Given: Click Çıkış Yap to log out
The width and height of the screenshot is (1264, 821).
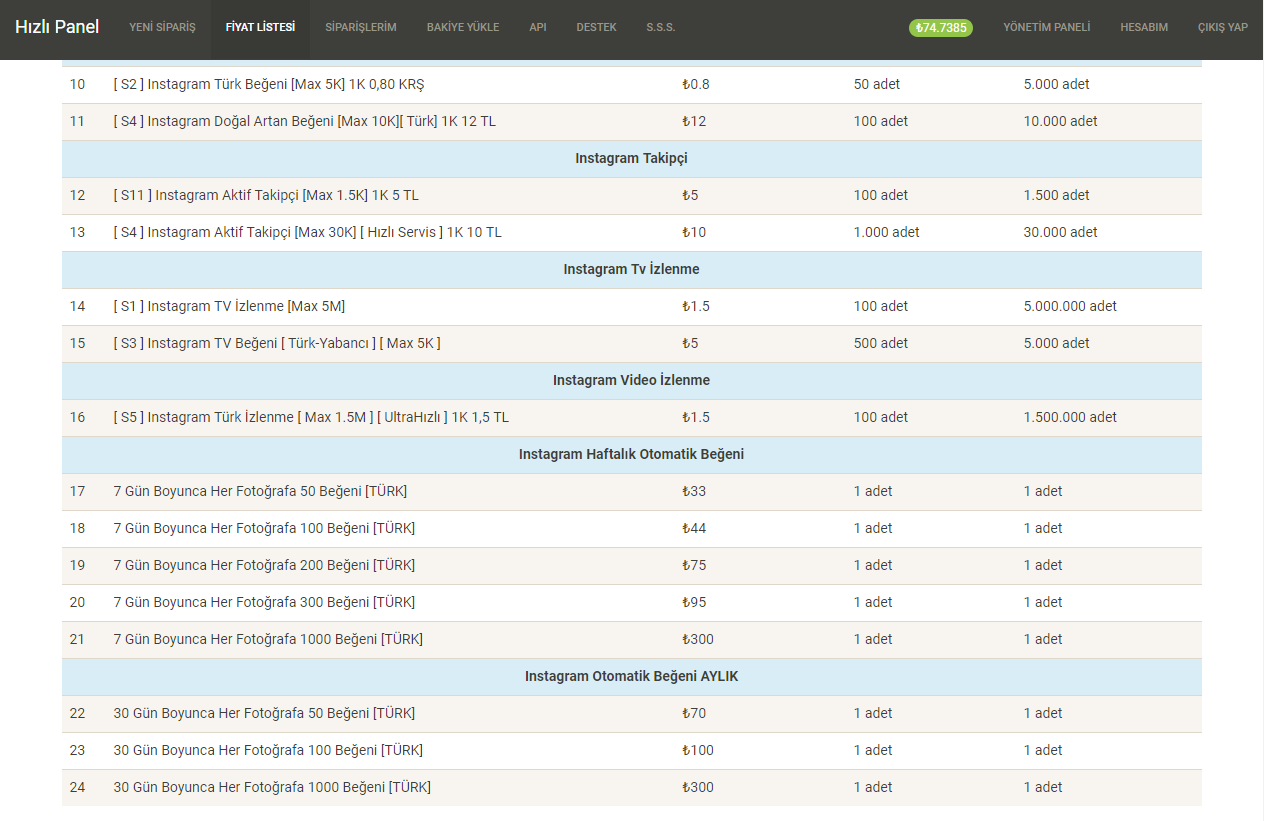Looking at the screenshot, I should 1222,28.
